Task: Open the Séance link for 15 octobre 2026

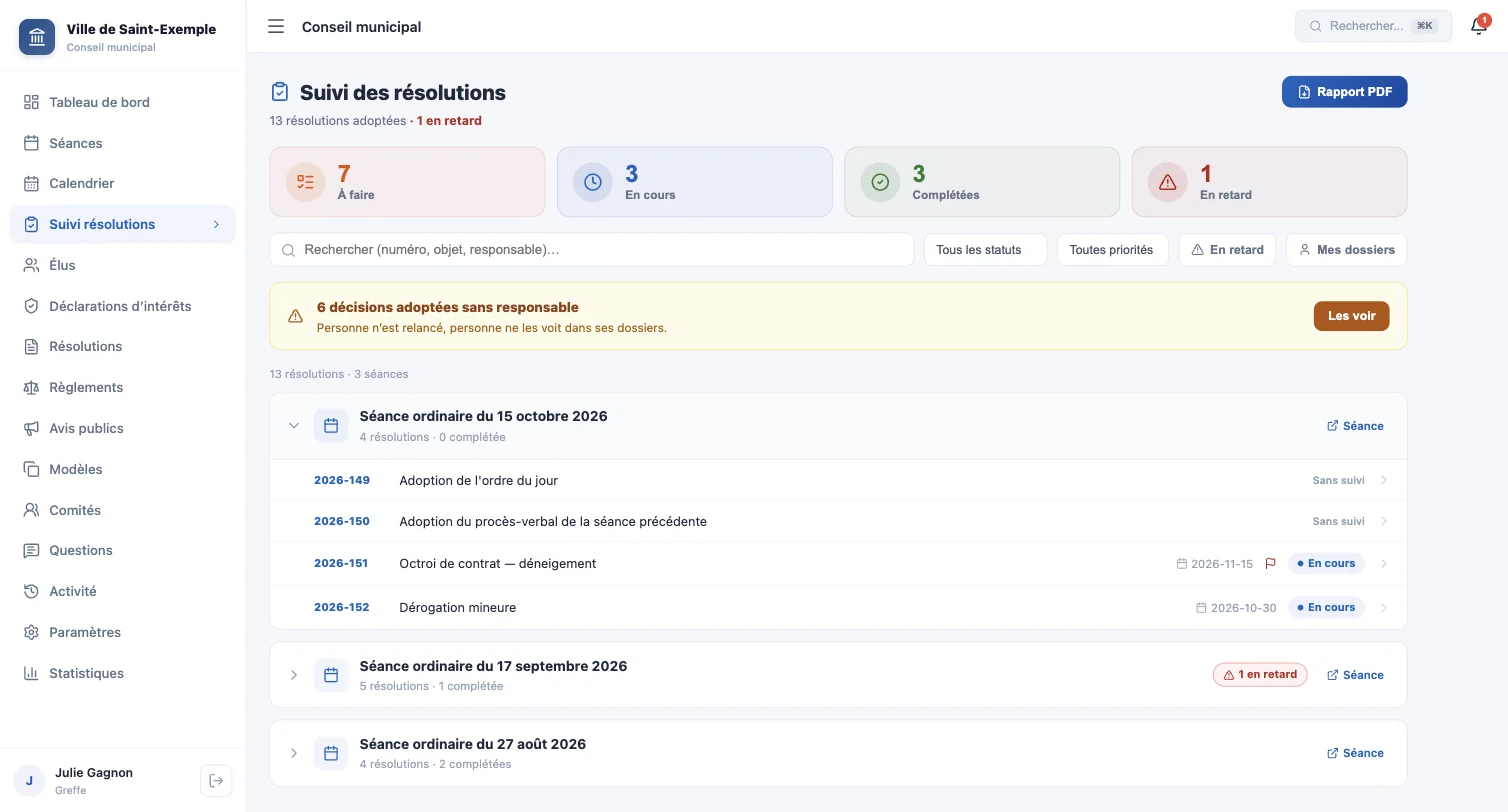Action: (x=1355, y=426)
